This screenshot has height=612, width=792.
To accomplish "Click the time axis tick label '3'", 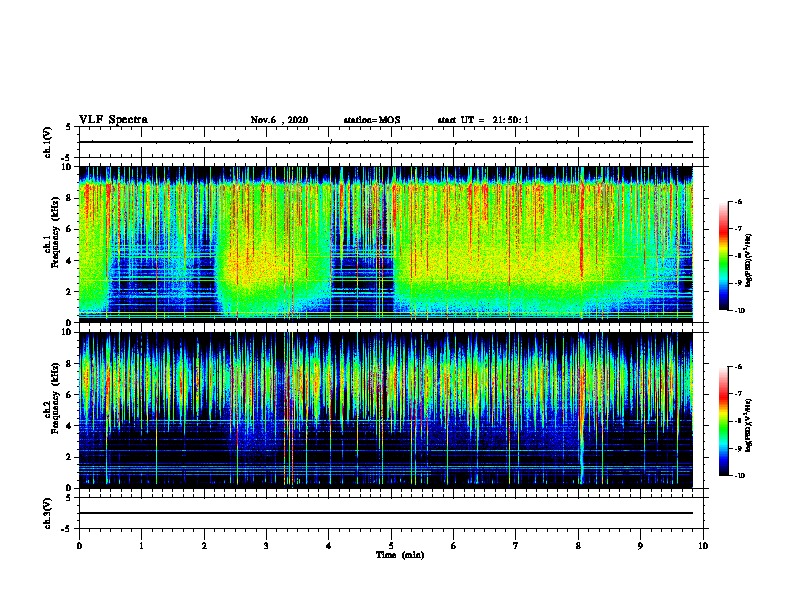I will click(266, 546).
